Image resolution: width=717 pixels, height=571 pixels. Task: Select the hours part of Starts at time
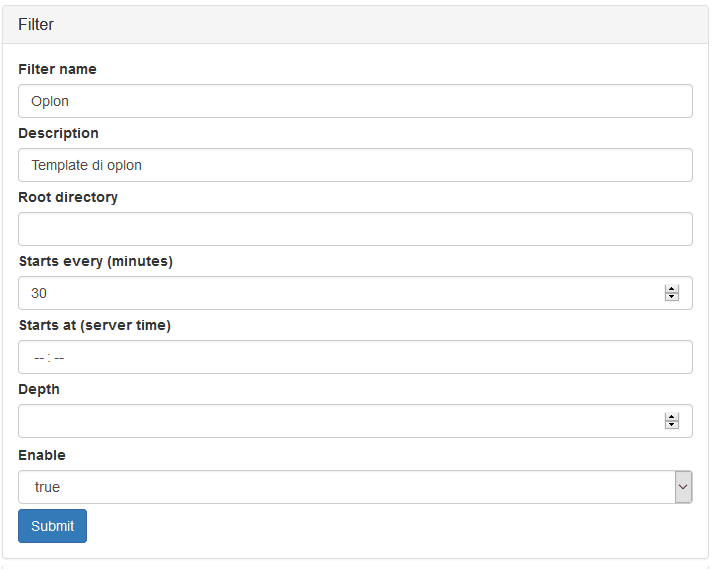(38, 358)
